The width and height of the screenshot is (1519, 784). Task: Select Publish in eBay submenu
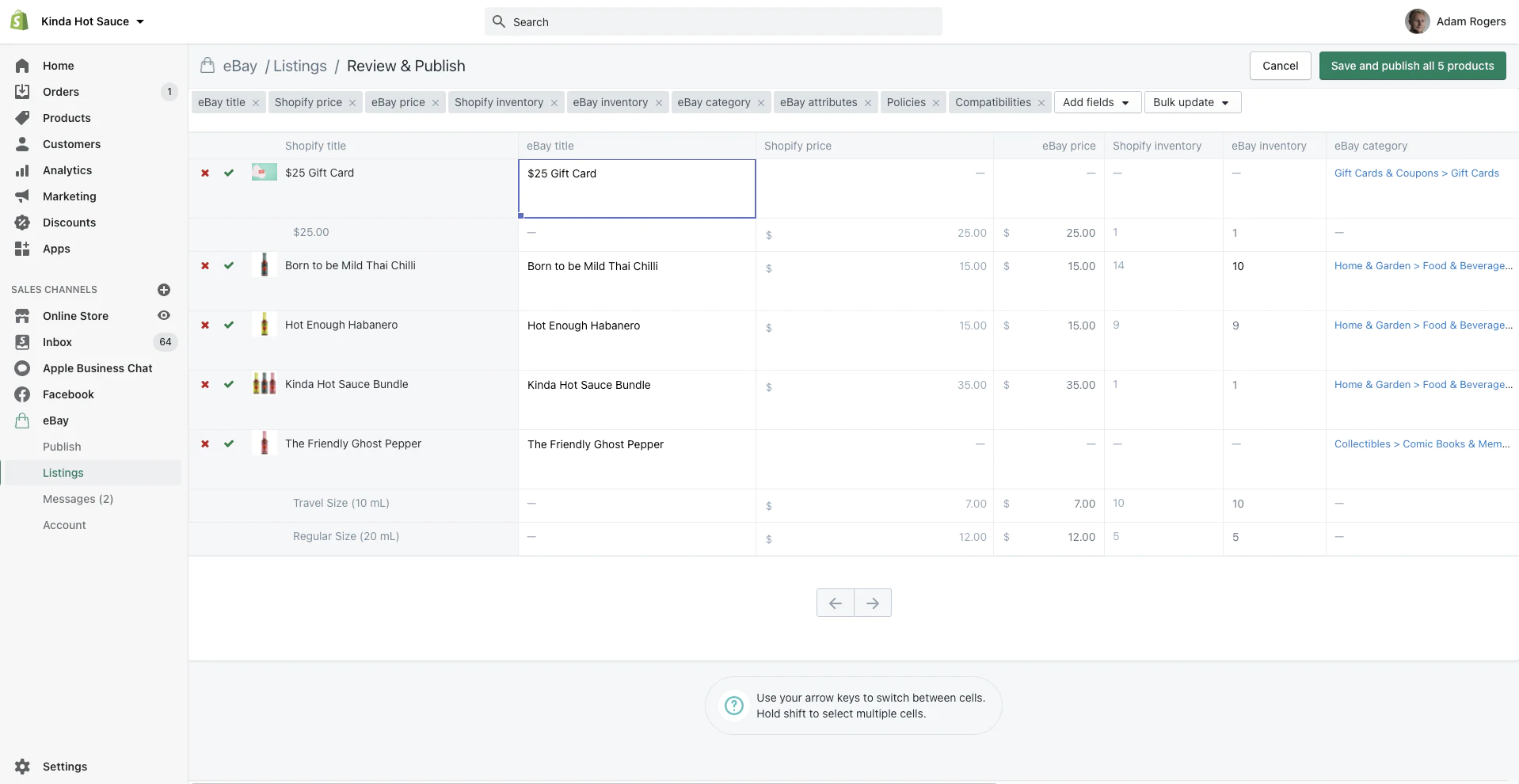(x=62, y=447)
